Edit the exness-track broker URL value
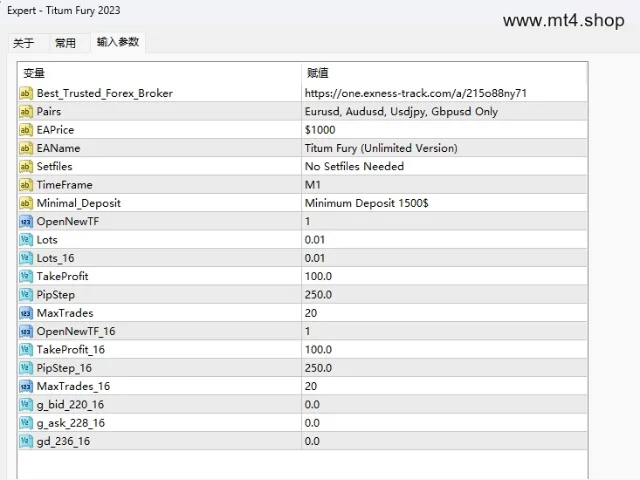 click(x=444, y=93)
